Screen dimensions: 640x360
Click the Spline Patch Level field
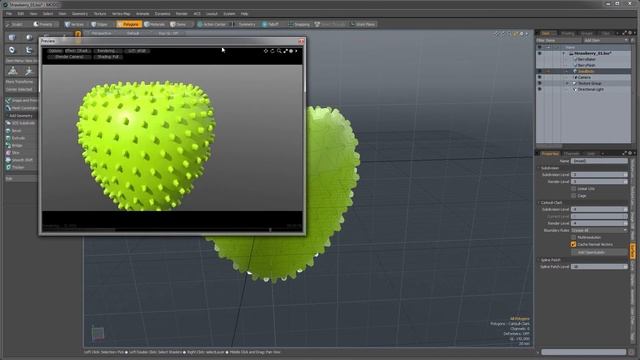point(599,267)
